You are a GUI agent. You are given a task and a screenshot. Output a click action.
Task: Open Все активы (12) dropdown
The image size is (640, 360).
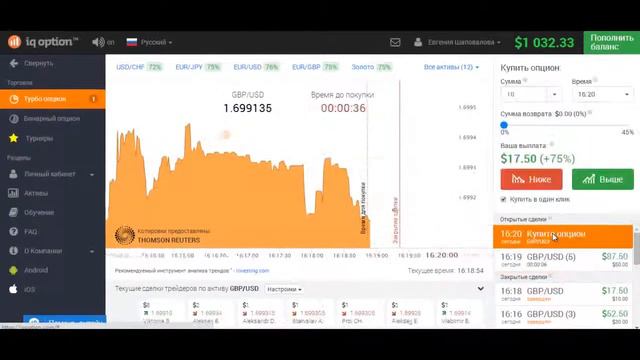[x=451, y=67]
